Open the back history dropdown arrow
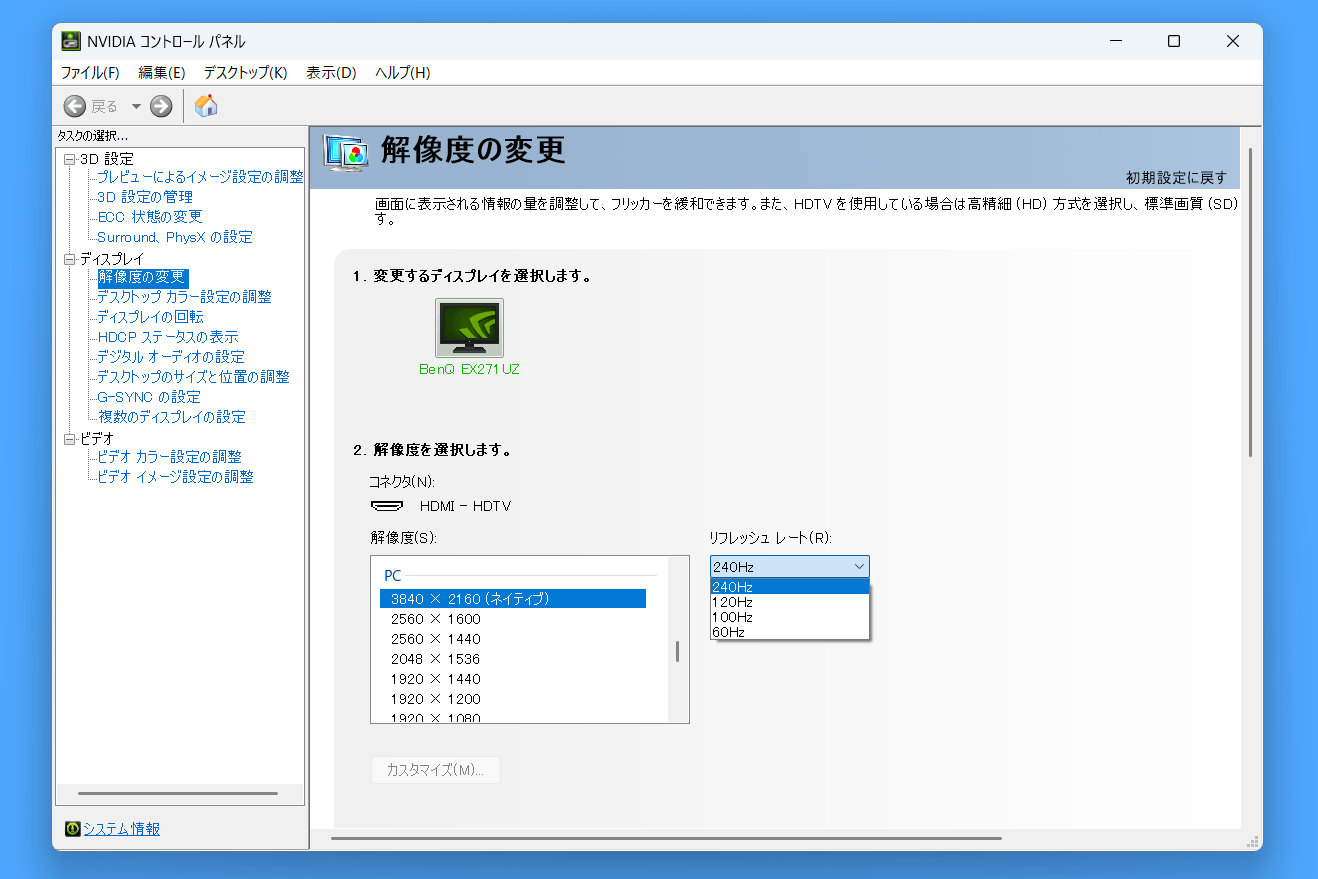The image size is (1318, 879). (x=136, y=106)
